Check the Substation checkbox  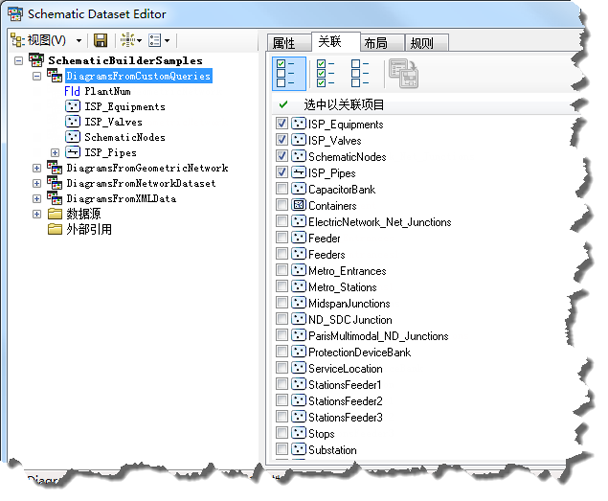coord(282,449)
